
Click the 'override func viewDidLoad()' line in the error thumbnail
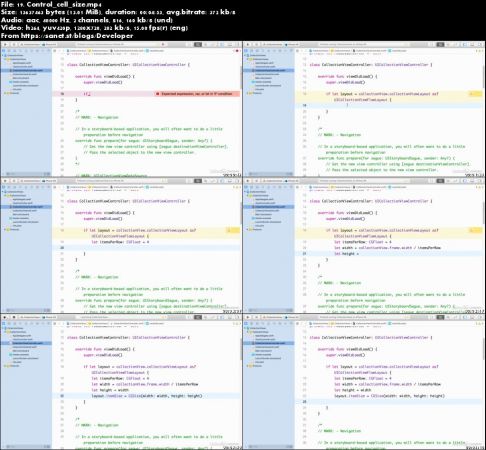[105, 76]
